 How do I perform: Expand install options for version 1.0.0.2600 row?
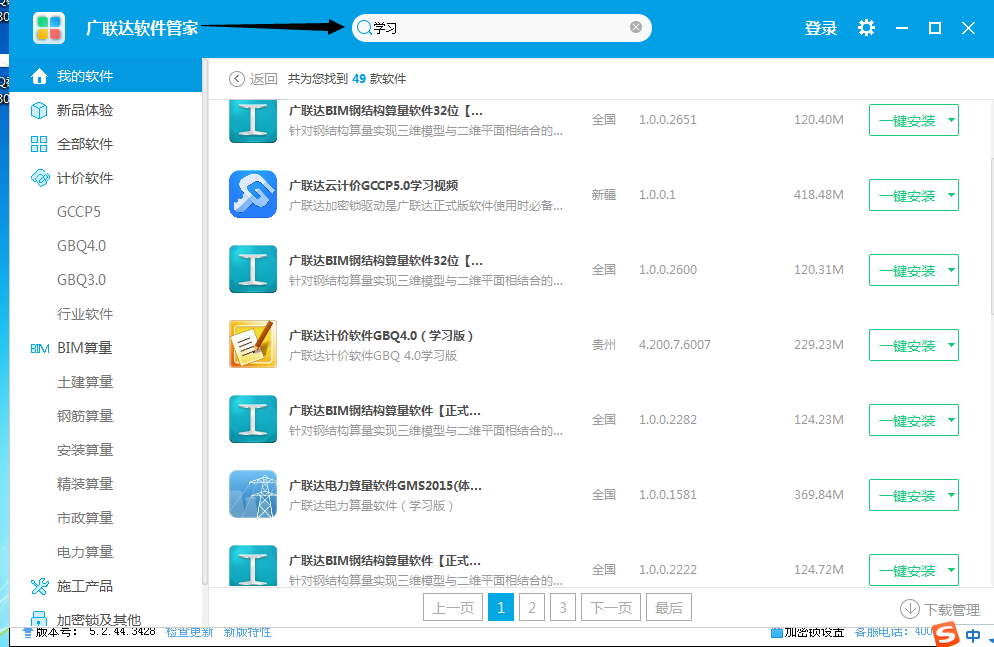point(951,270)
